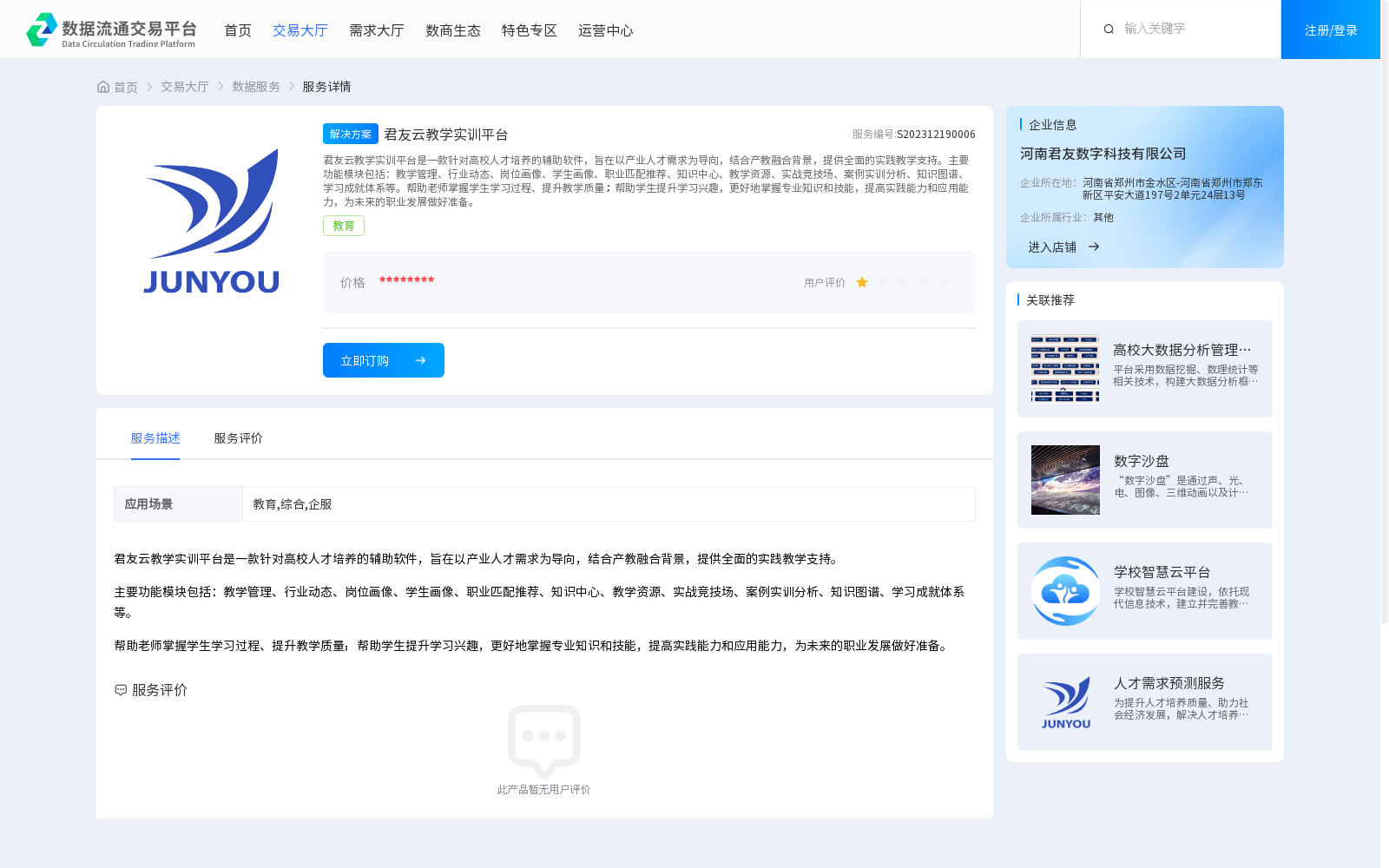Open 高校大数据分析管理 thumbnail
1389x868 pixels.
(x=1065, y=369)
